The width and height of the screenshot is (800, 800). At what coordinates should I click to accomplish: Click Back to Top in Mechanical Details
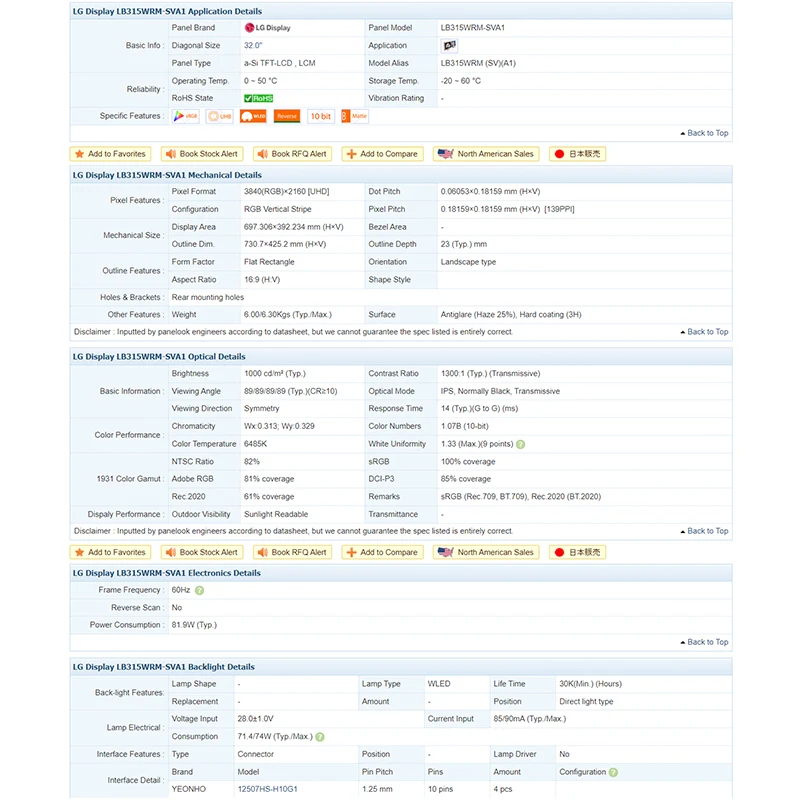[x=705, y=332]
